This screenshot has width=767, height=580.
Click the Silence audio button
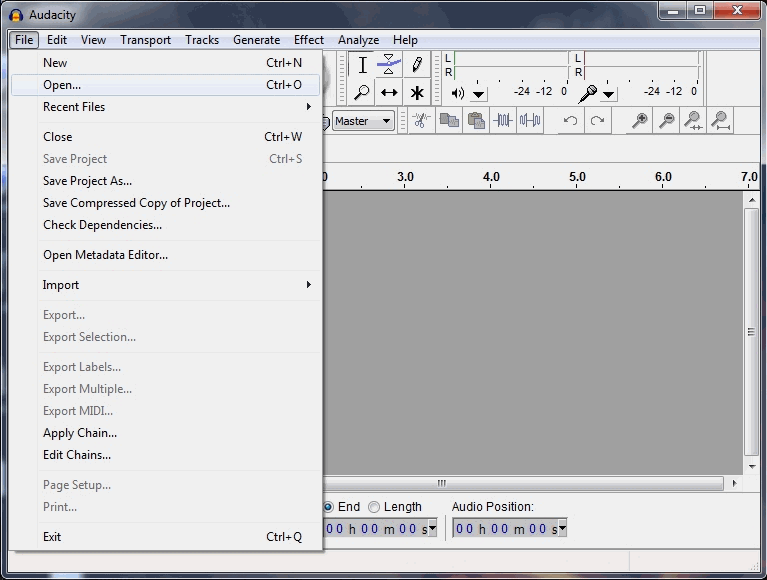[x=530, y=121]
